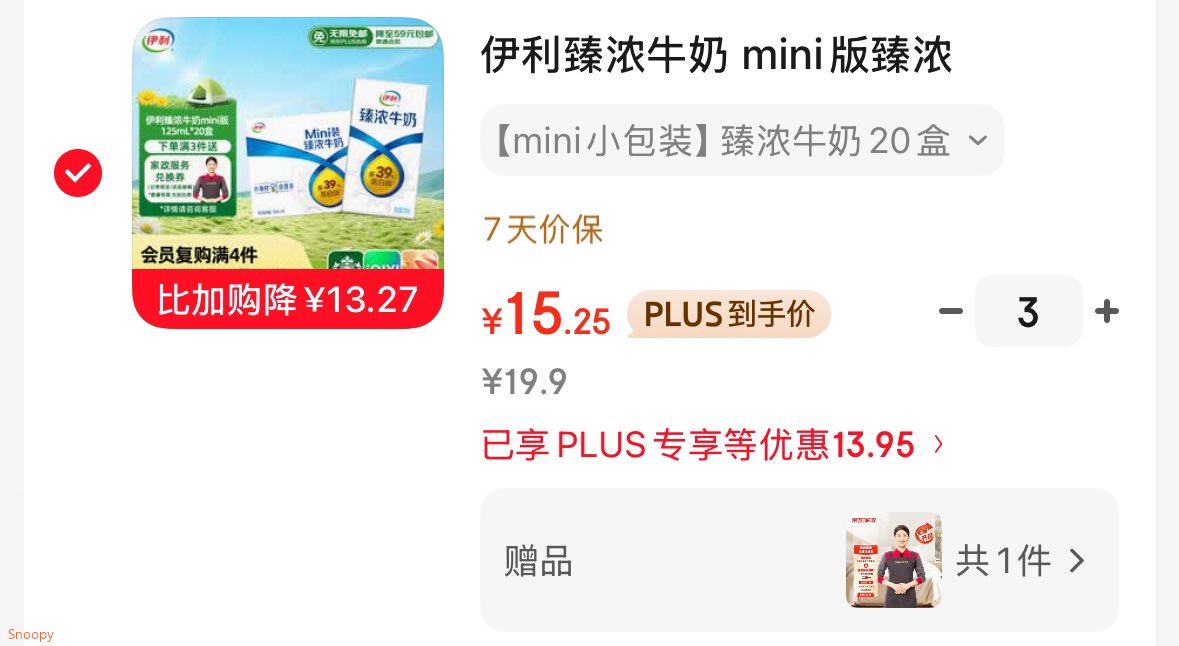The image size is (1179, 646).
Task: Decrease quantity with the minus button
Action: [951, 311]
